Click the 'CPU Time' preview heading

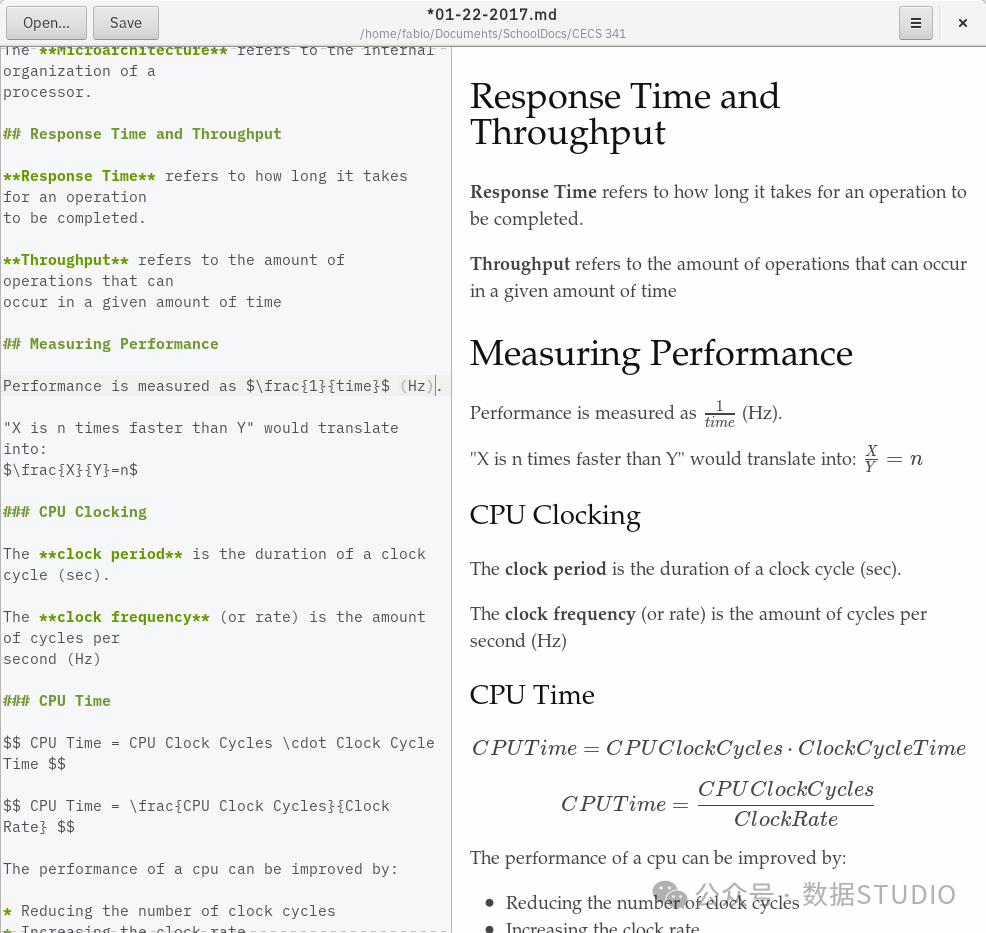click(532, 695)
